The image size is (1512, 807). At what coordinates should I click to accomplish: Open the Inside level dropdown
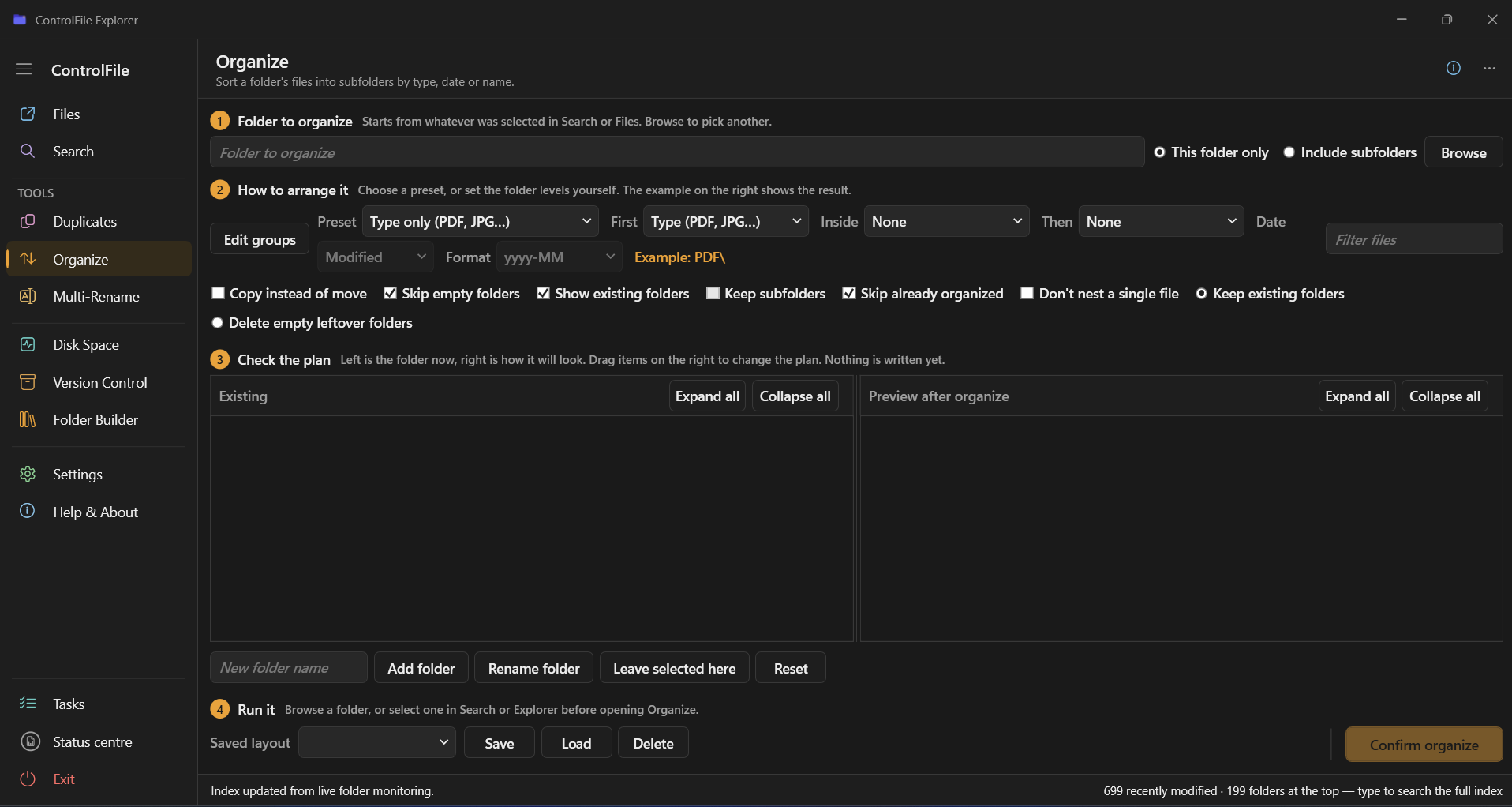[x=947, y=222]
